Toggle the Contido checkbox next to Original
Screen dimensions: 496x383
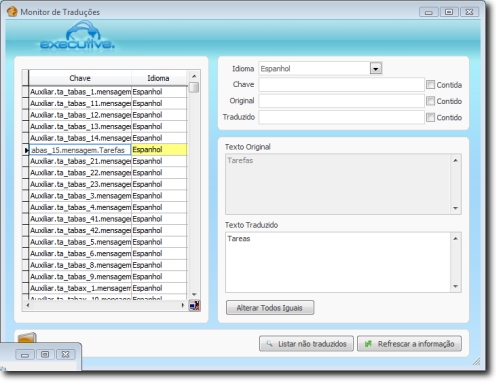[430, 101]
